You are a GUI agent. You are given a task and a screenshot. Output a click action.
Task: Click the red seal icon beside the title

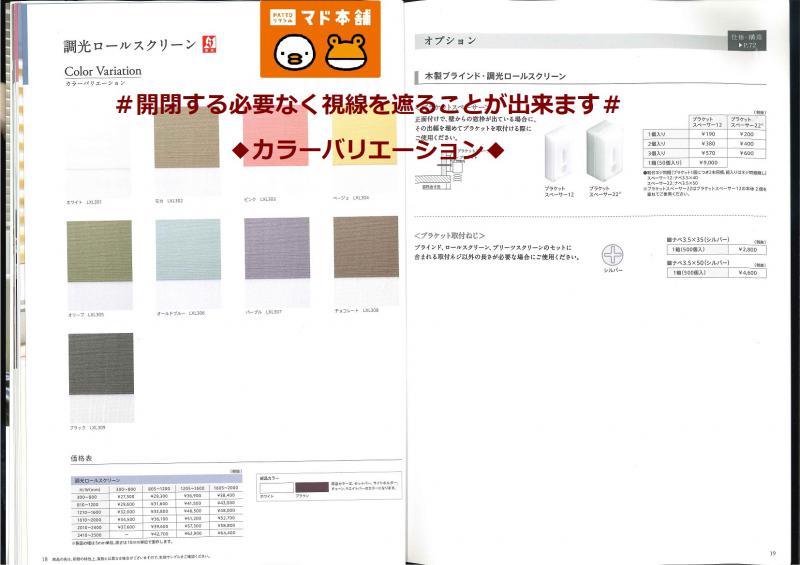209,46
